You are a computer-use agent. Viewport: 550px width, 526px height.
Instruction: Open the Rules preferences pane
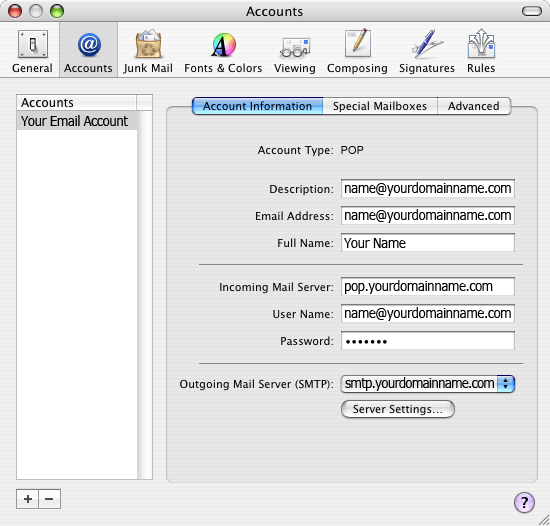(x=481, y=52)
